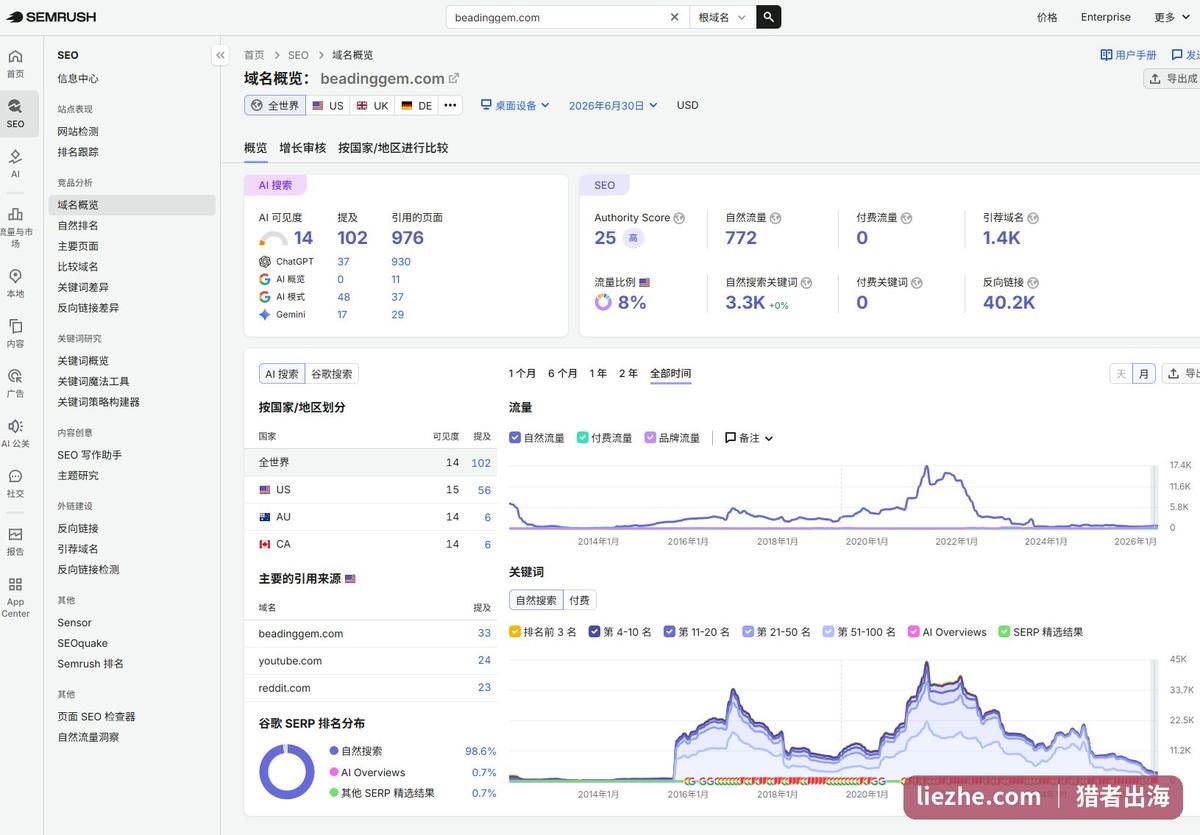The width and height of the screenshot is (1200, 835).
Task: Open 反向链接差异 in sidebar
Action: pyautogui.click(x=88, y=308)
